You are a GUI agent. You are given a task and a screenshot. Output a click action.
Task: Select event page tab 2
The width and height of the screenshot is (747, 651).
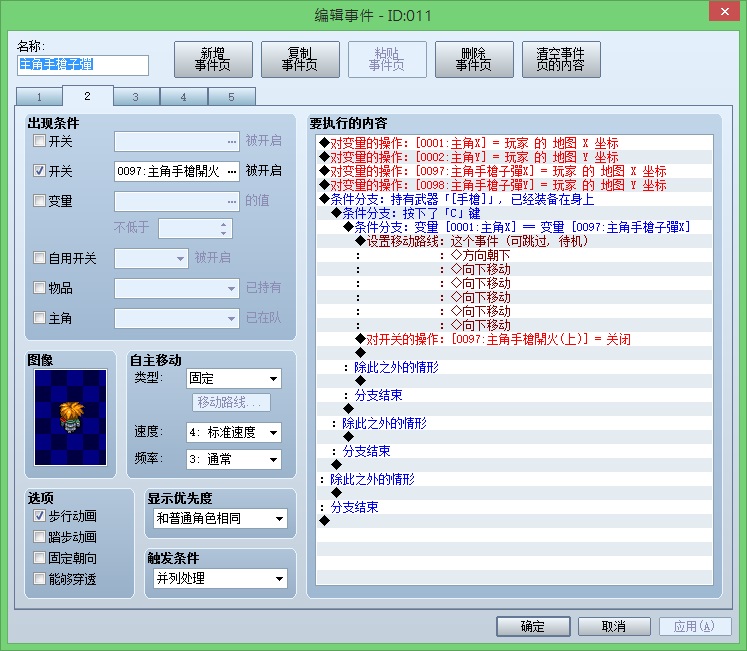coord(88,96)
